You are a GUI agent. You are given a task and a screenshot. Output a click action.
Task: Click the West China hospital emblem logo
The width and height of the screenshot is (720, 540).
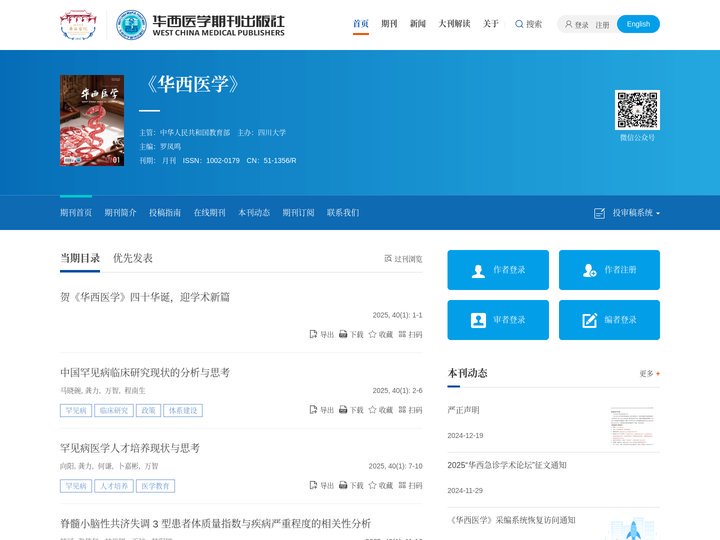[78, 25]
